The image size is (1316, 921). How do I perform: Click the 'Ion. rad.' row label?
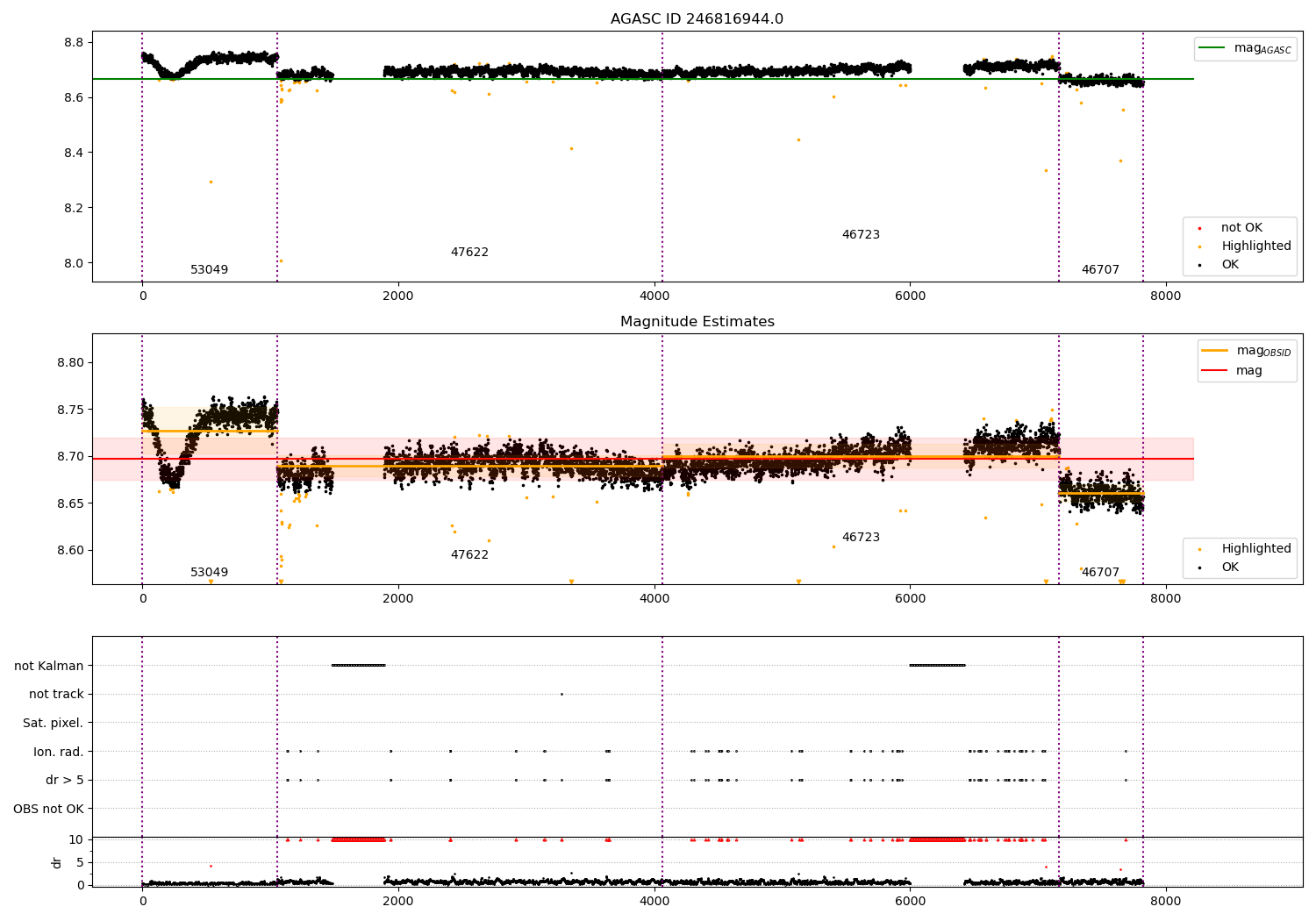[59, 752]
